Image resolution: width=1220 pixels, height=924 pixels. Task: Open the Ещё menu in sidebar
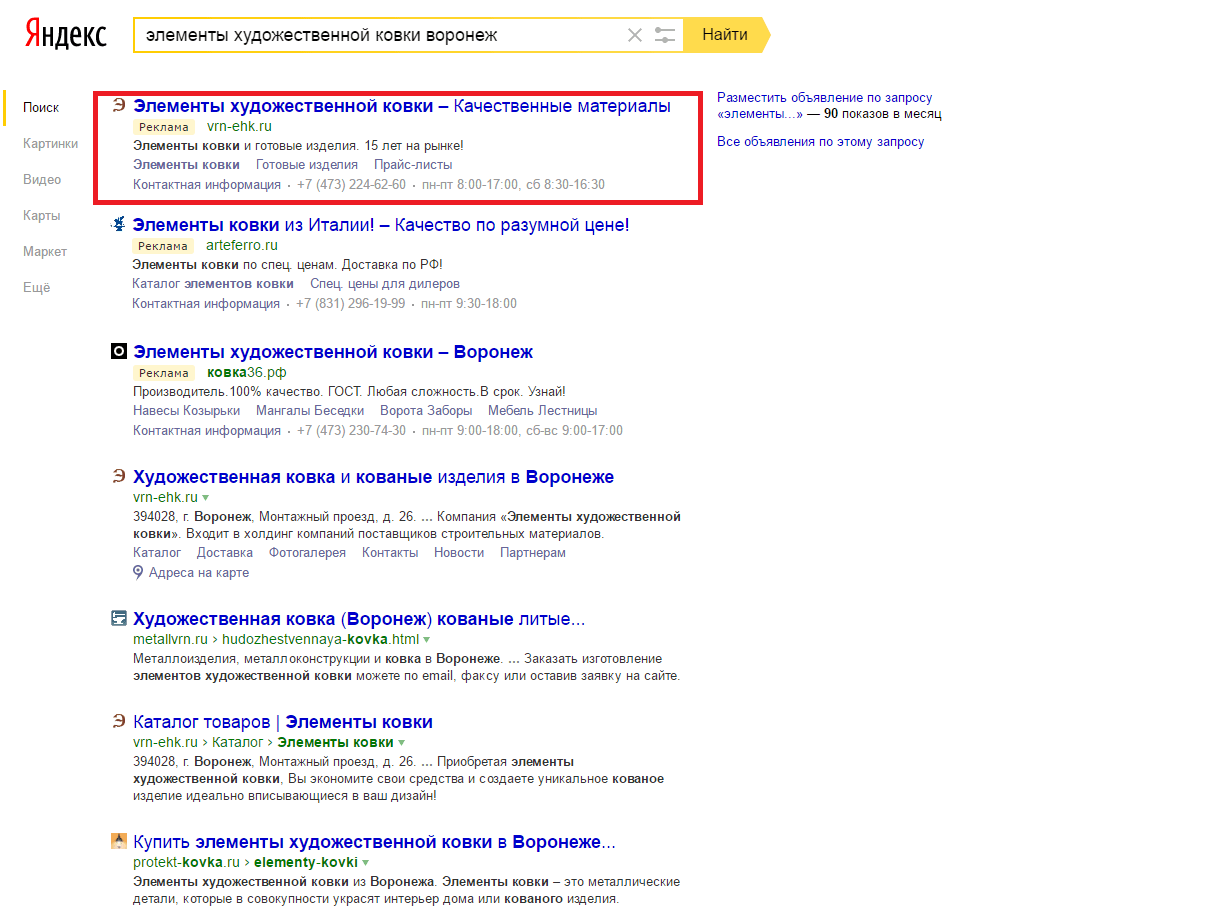pyautogui.click(x=37, y=287)
